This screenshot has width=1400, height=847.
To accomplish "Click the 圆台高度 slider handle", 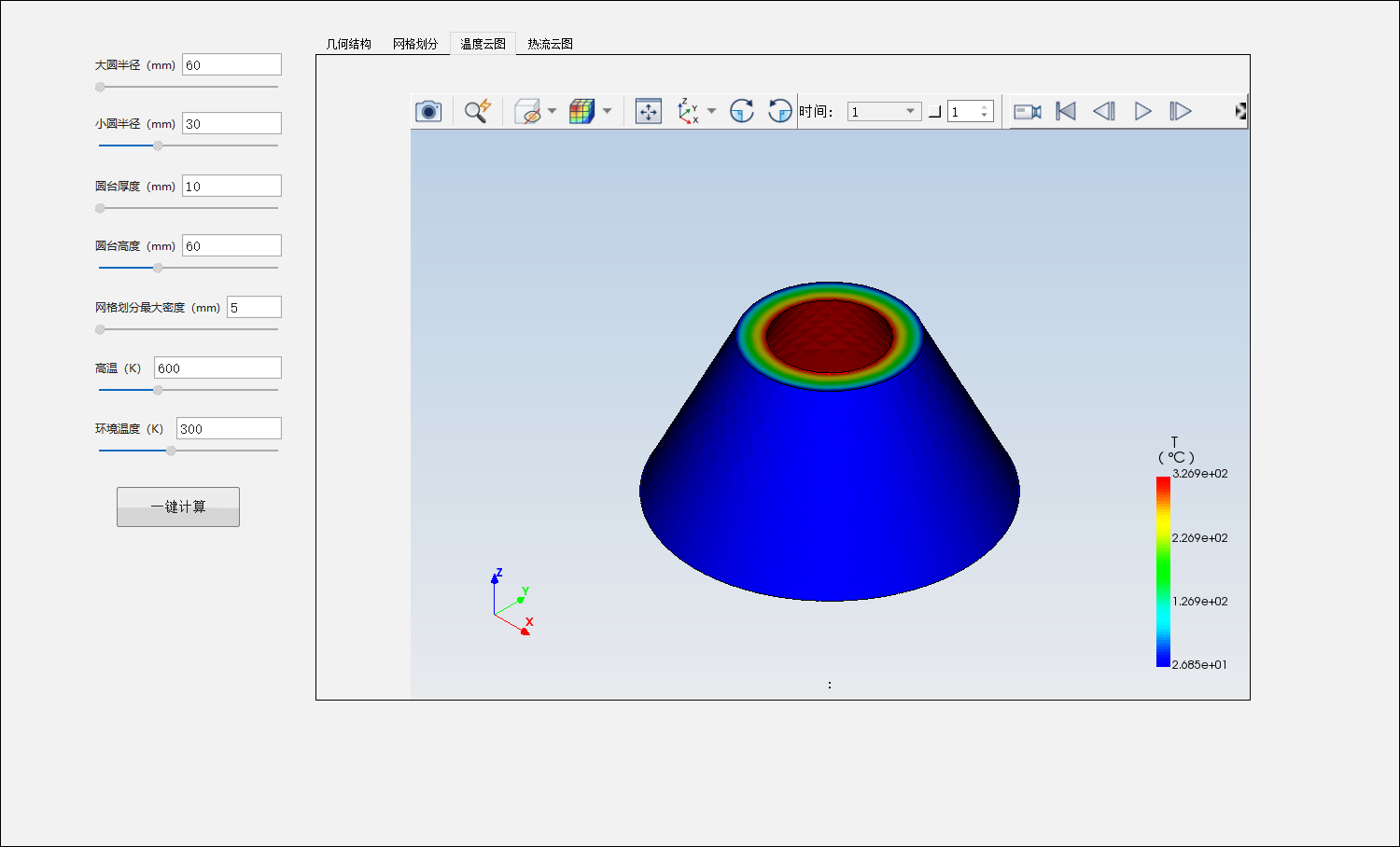I will (x=158, y=268).
